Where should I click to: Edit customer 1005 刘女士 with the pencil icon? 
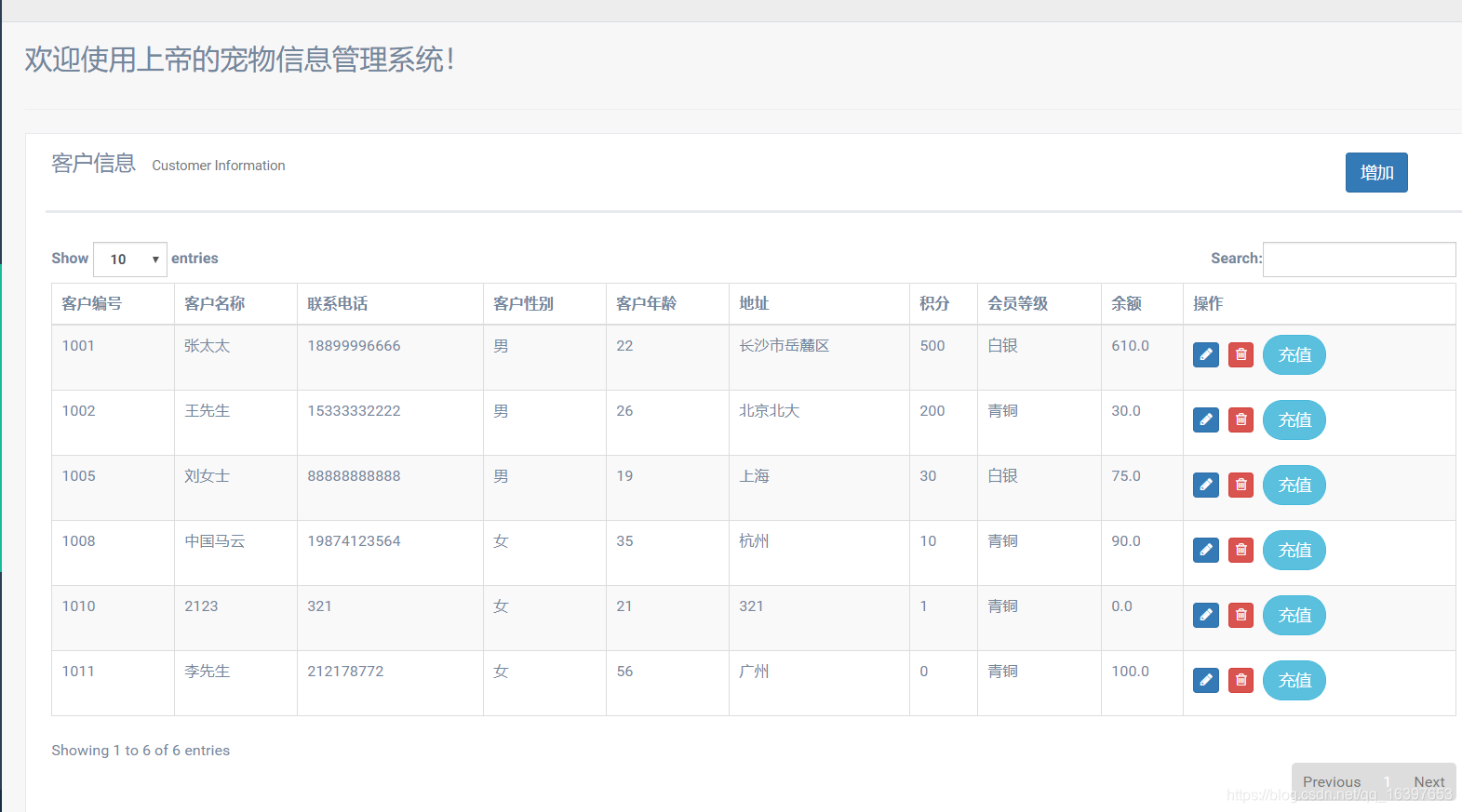pos(1205,485)
